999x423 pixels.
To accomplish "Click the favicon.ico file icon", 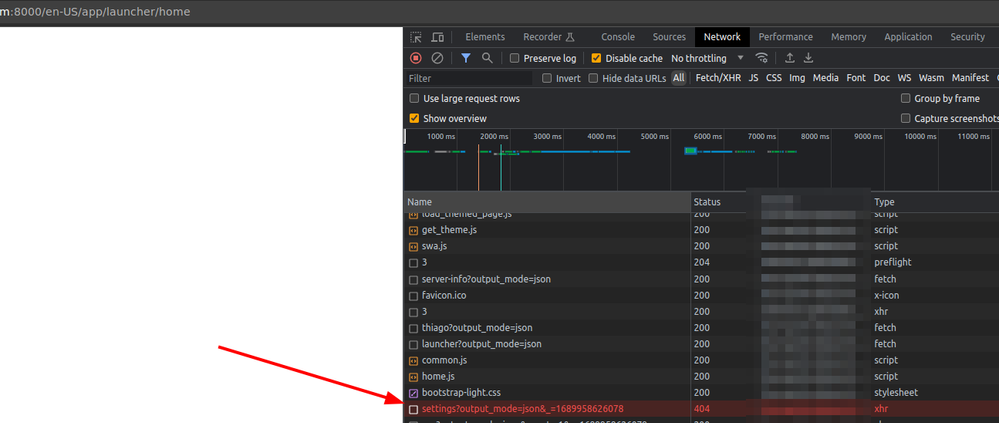I will [413, 296].
